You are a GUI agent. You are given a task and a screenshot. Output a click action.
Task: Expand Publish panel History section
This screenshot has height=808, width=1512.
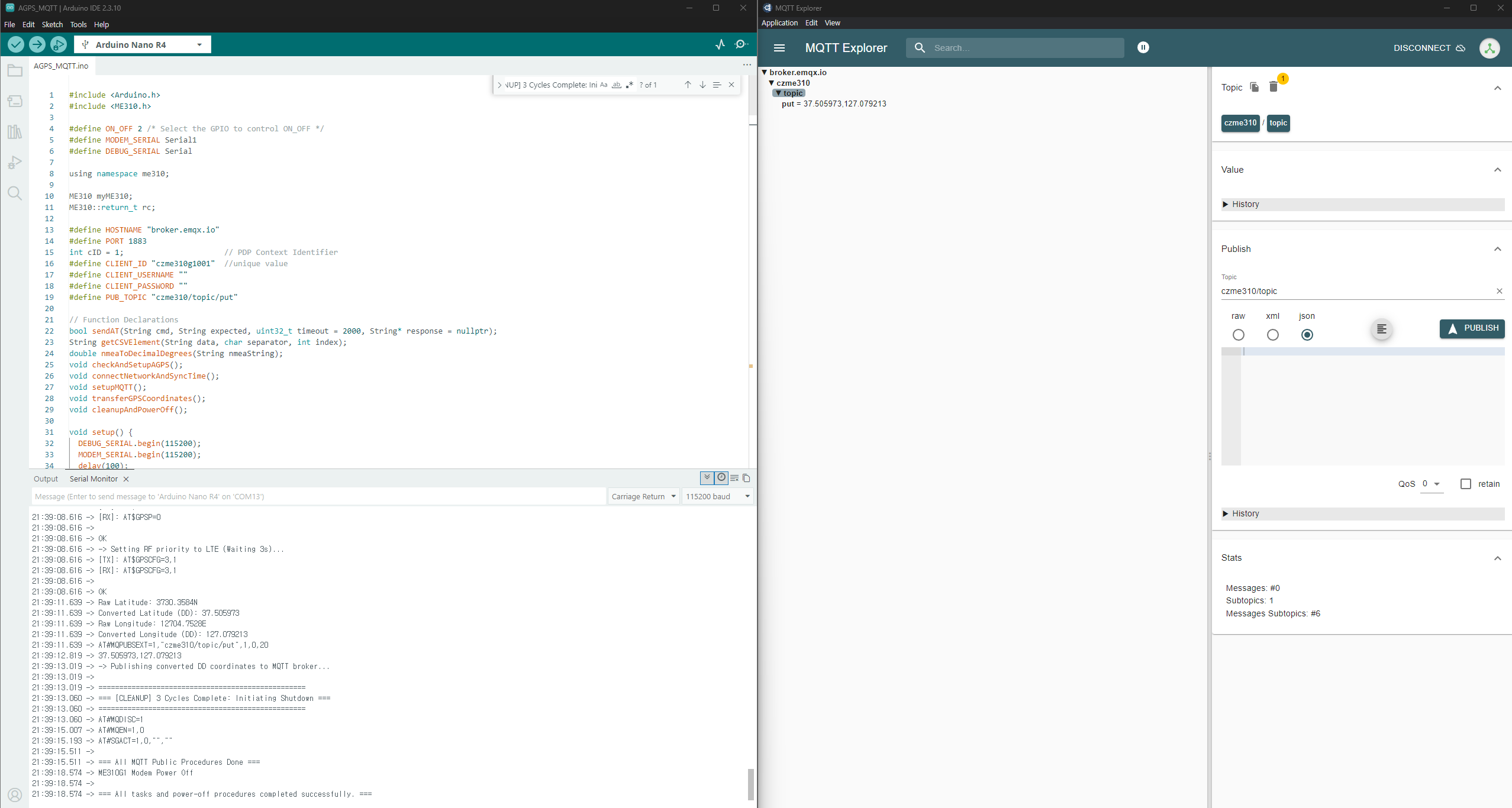[1362, 513]
